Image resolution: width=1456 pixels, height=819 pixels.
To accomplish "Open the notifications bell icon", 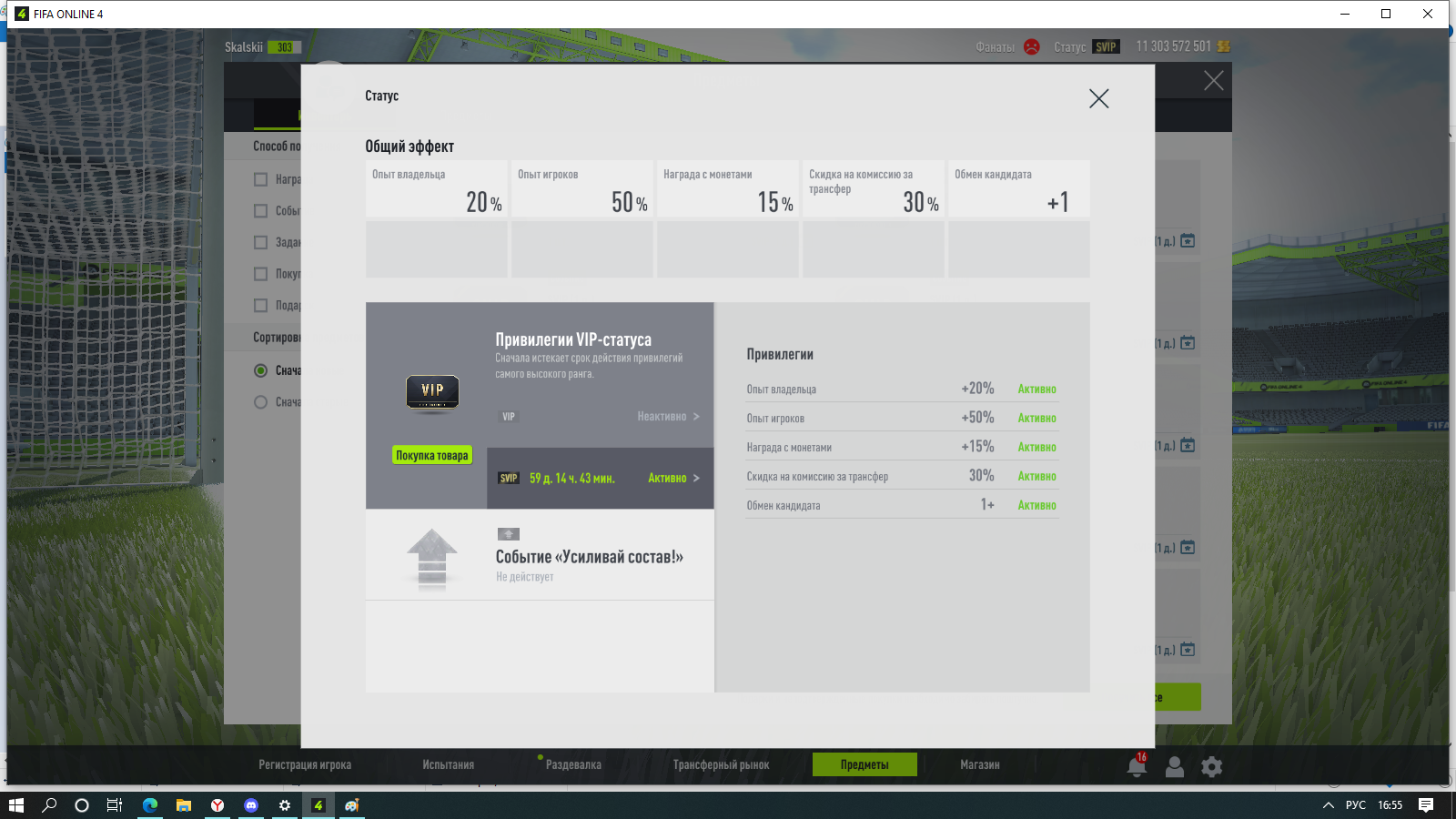I will point(1137,766).
